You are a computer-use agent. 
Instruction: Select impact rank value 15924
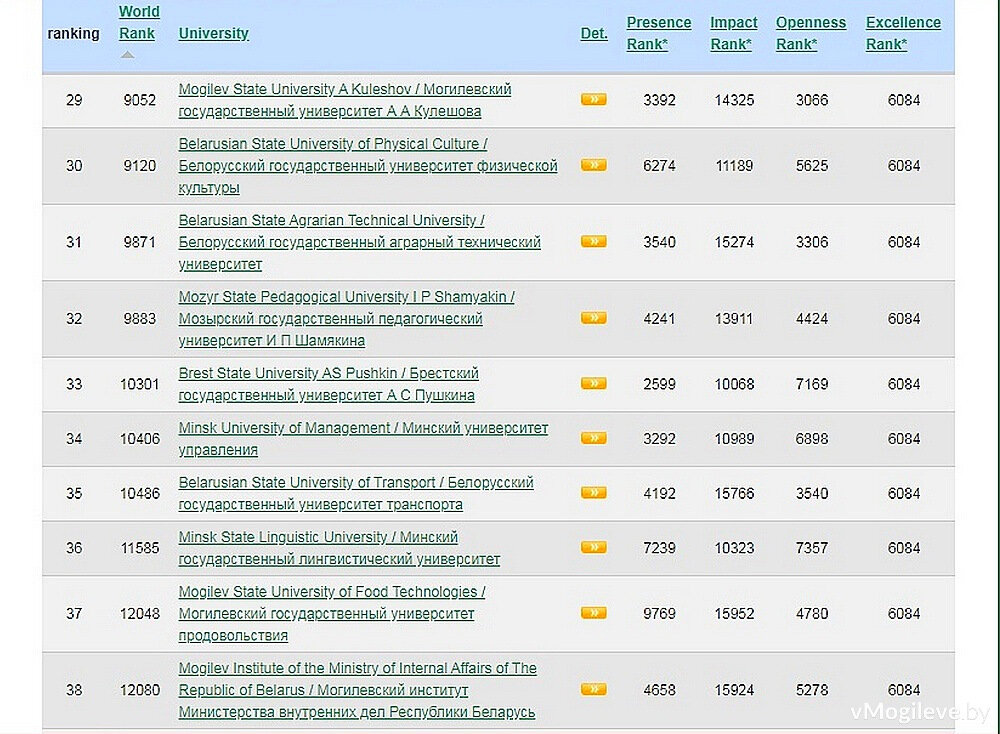tap(734, 691)
